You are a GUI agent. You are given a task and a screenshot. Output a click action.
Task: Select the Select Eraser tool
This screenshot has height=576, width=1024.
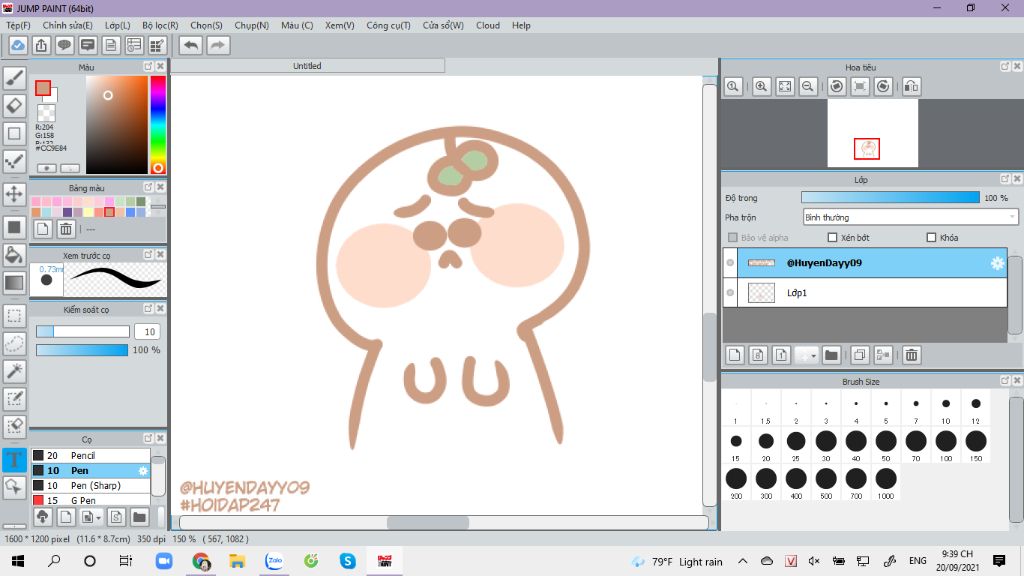(x=14, y=426)
